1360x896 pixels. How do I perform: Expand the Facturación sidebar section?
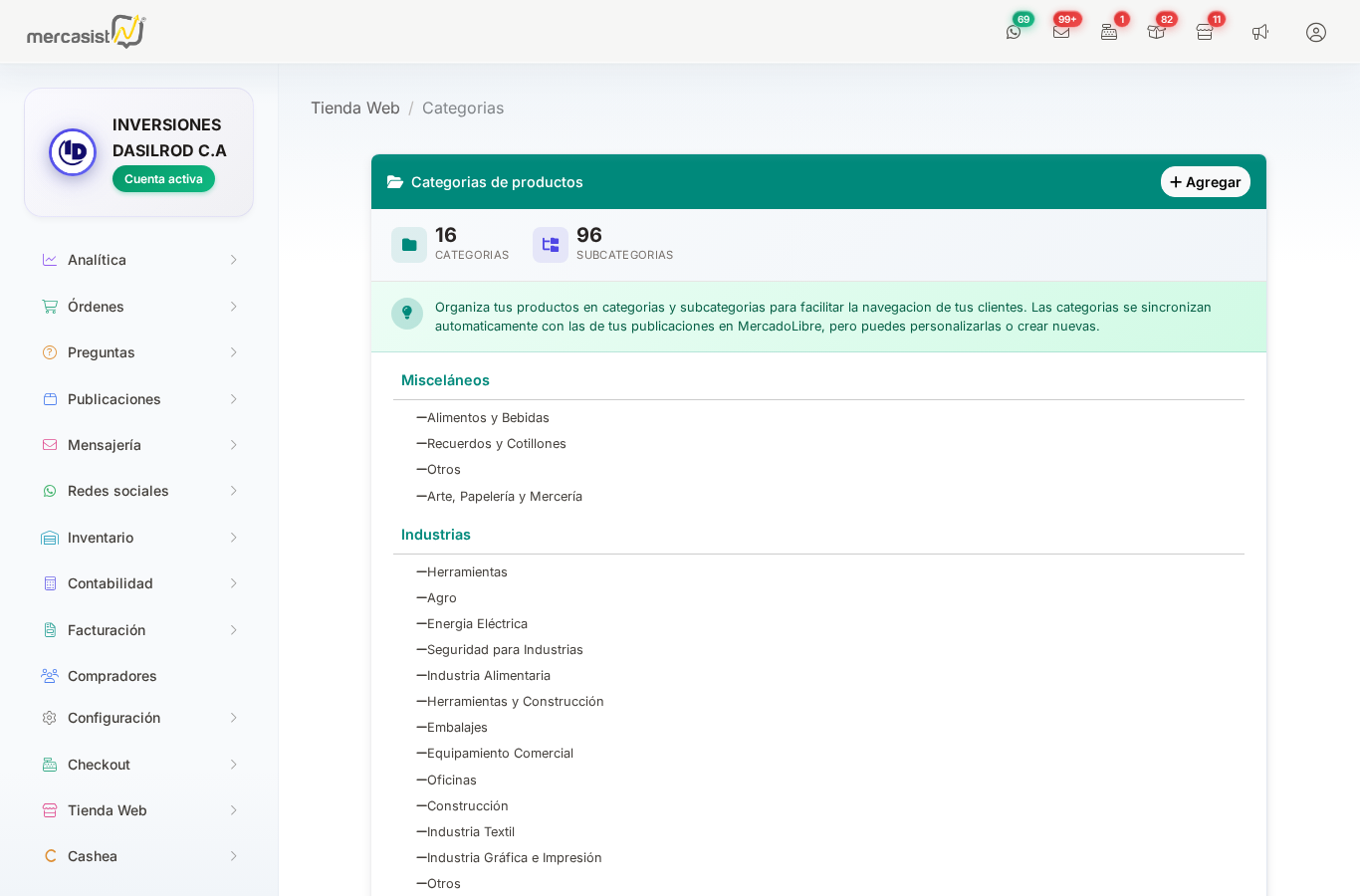pos(138,630)
